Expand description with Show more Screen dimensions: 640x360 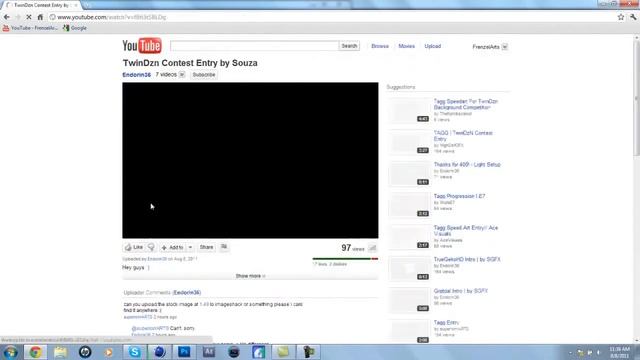tap(250, 276)
